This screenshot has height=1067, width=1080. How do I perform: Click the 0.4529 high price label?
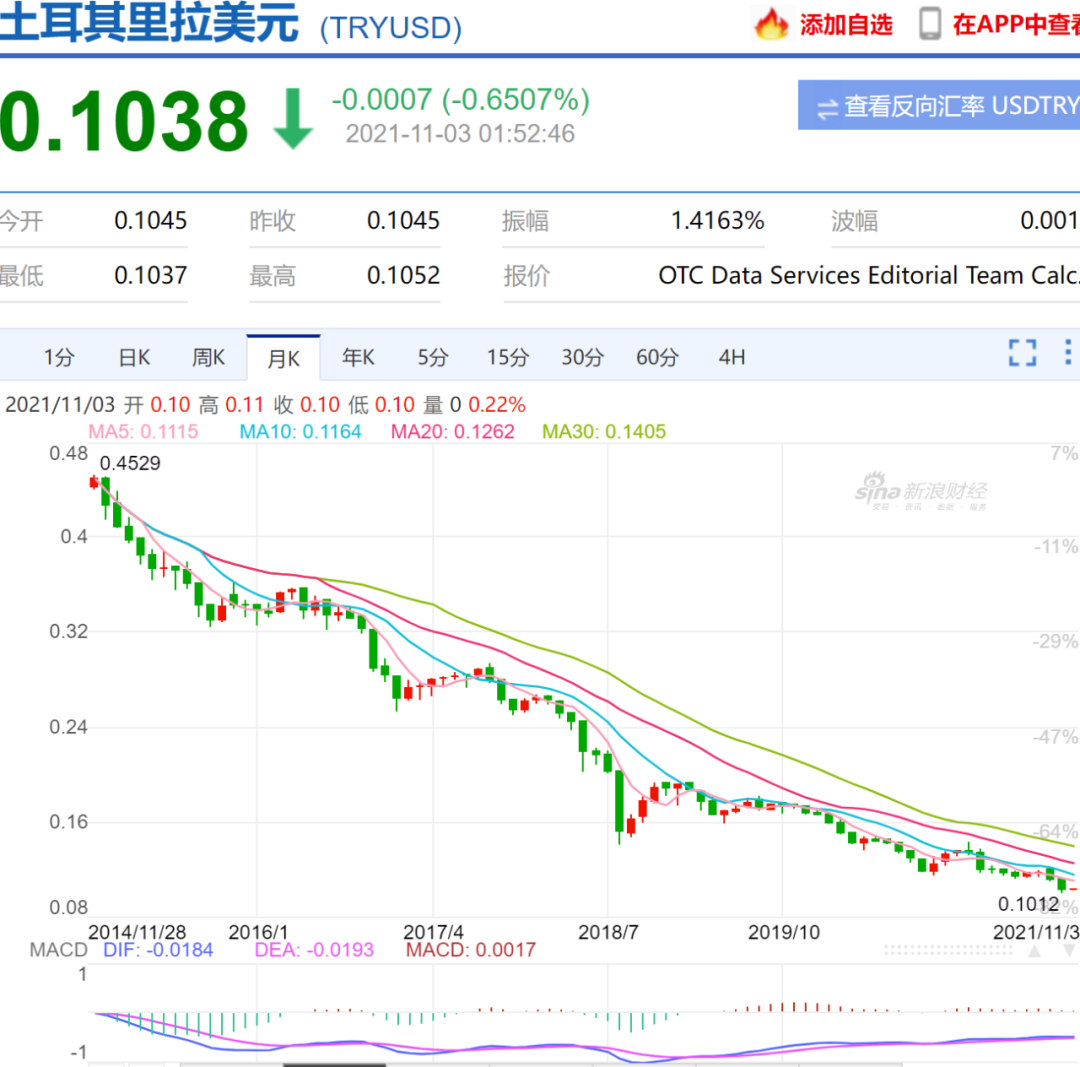pyautogui.click(x=130, y=463)
